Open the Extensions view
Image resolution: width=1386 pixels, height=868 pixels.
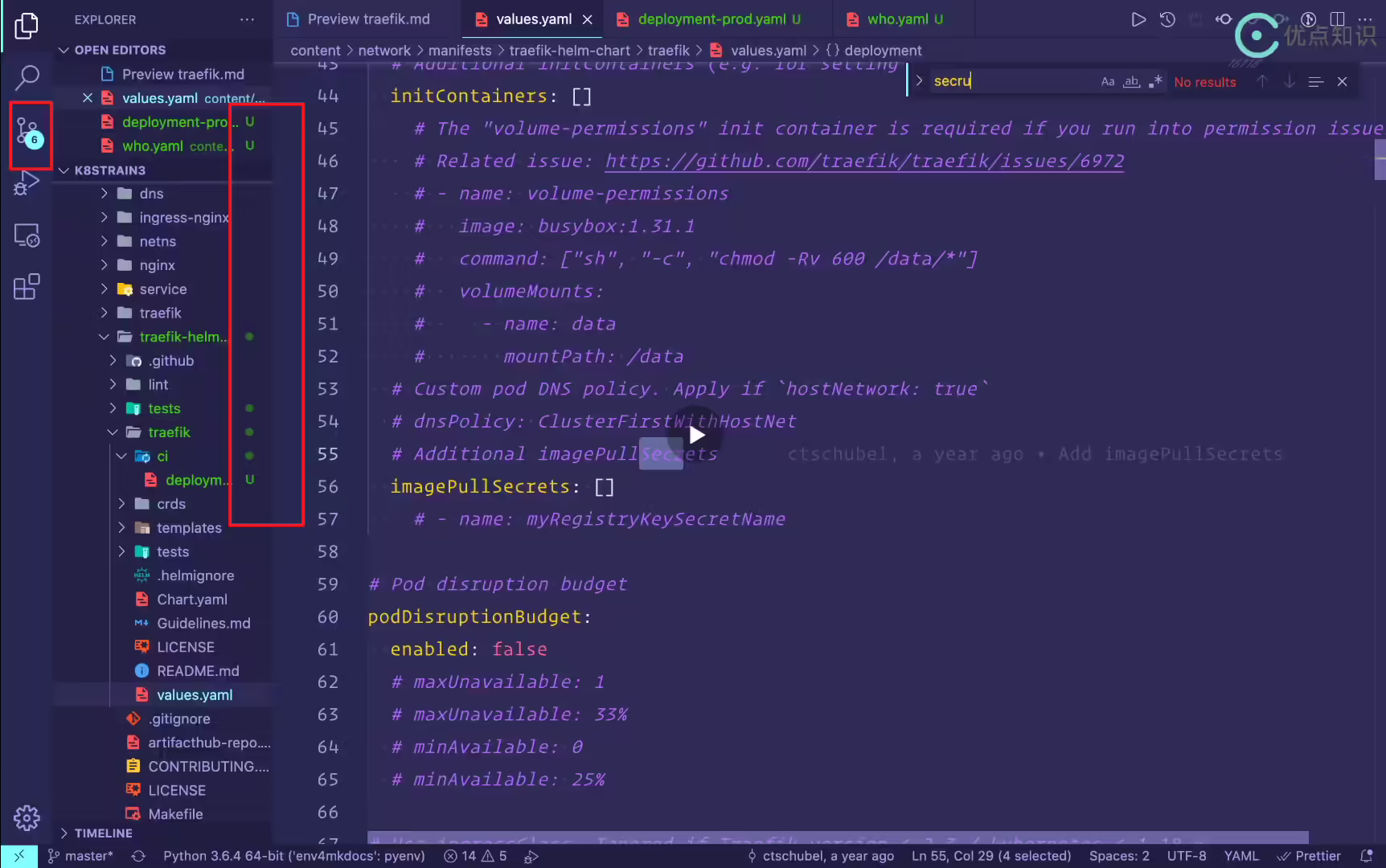pos(27,287)
